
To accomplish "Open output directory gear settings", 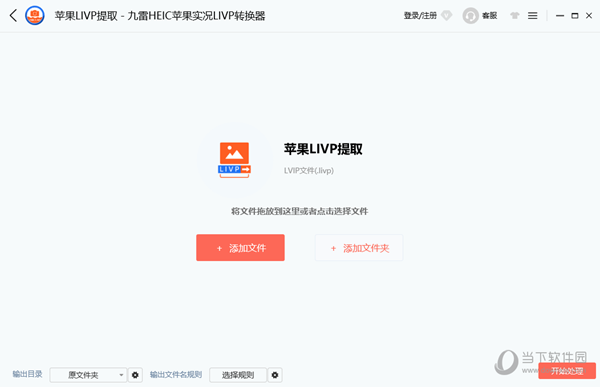I will (x=135, y=375).
